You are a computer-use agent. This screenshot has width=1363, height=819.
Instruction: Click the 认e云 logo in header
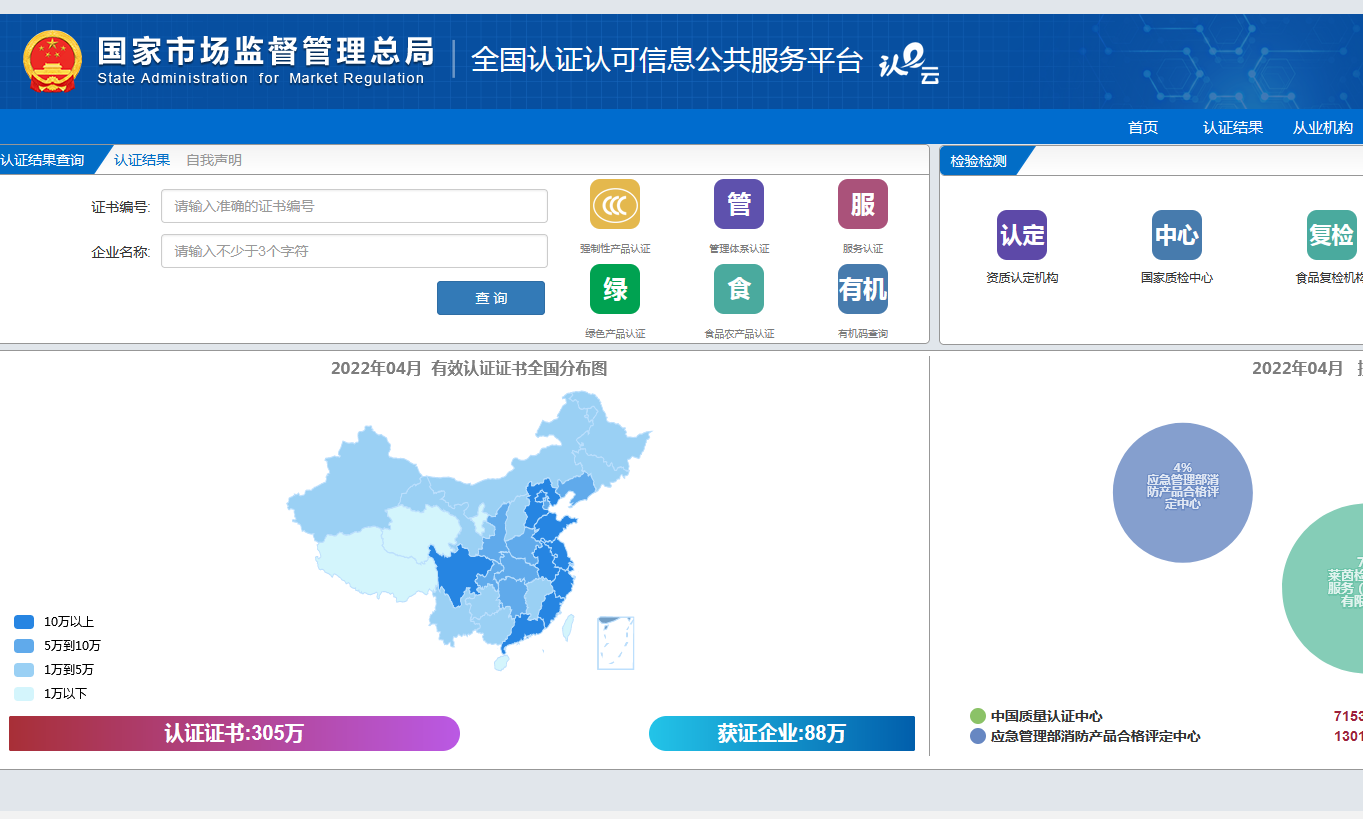(x=908, y=65)
